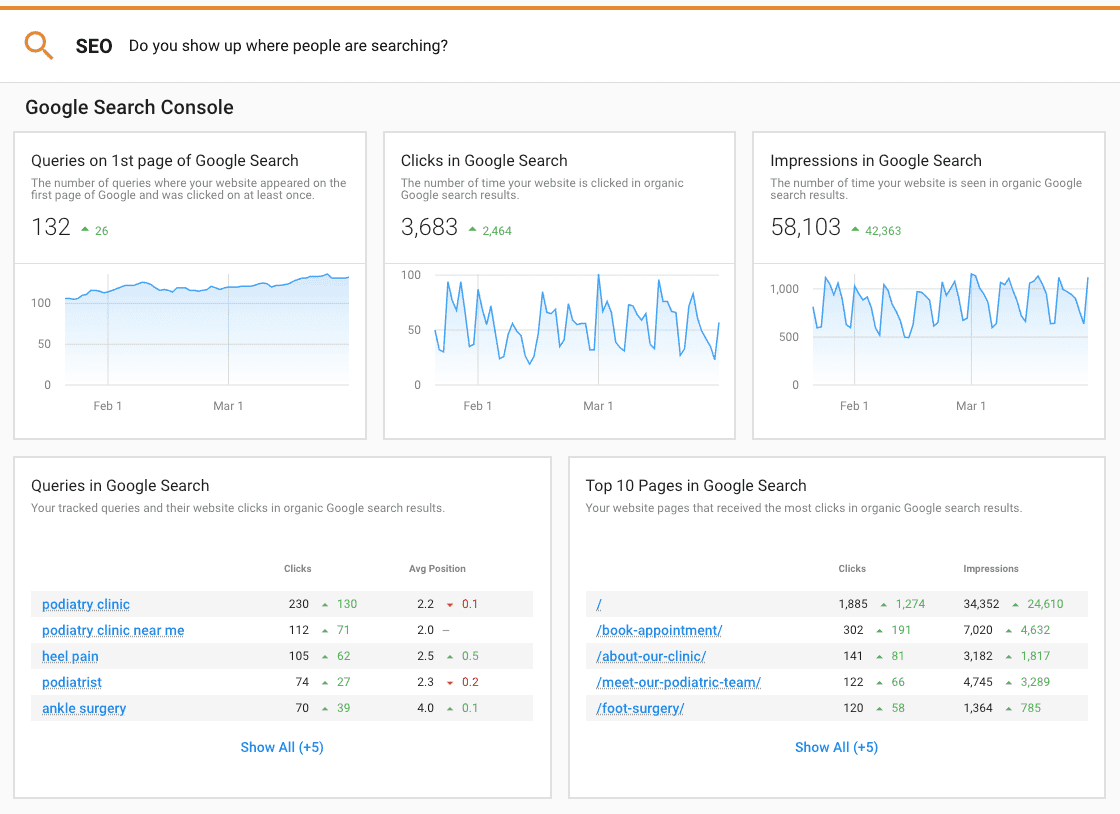Click the orange SEO magnifying glass icon
Image resolution: width=1120 pixels, height=814 pixels.
coord(38,45)
